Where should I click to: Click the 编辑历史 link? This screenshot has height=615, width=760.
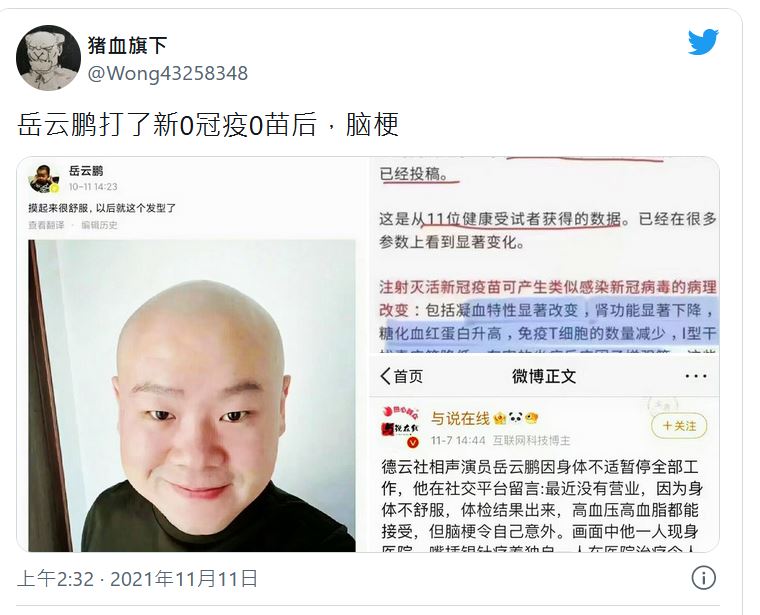coord(99,225)
